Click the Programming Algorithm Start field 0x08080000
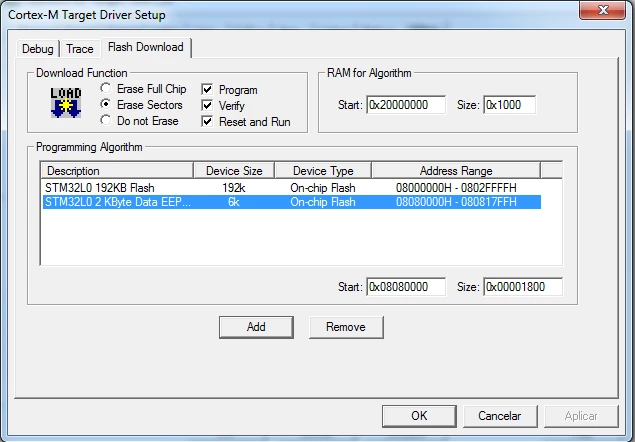Screen dimensions: 635x442 click(x=406, y=287)
